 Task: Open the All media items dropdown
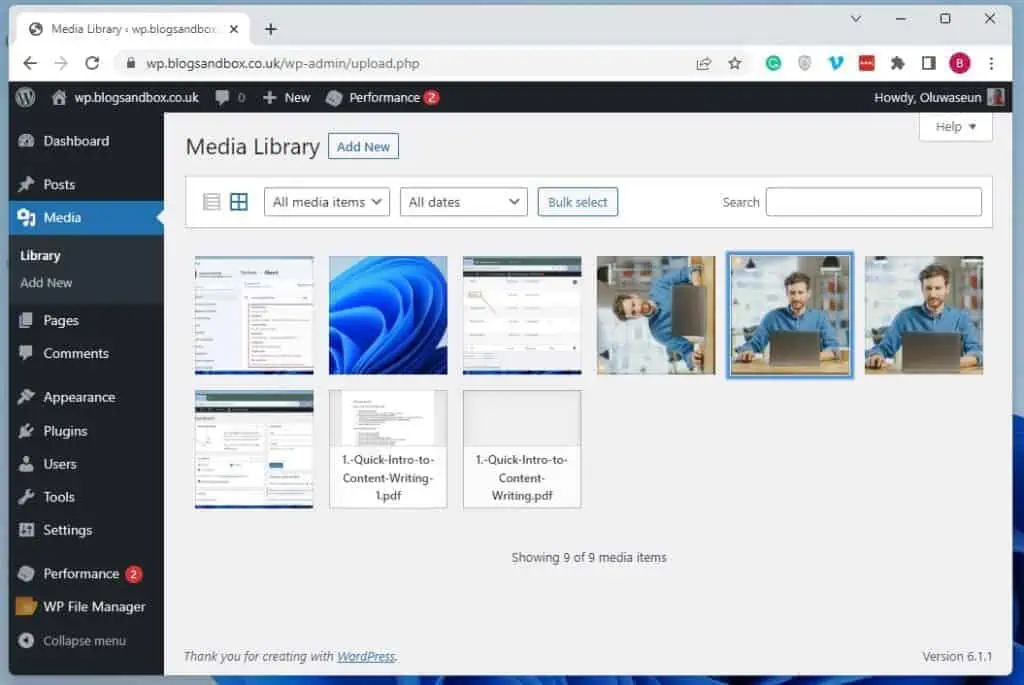pyautogui.click(x=327, y=202)
